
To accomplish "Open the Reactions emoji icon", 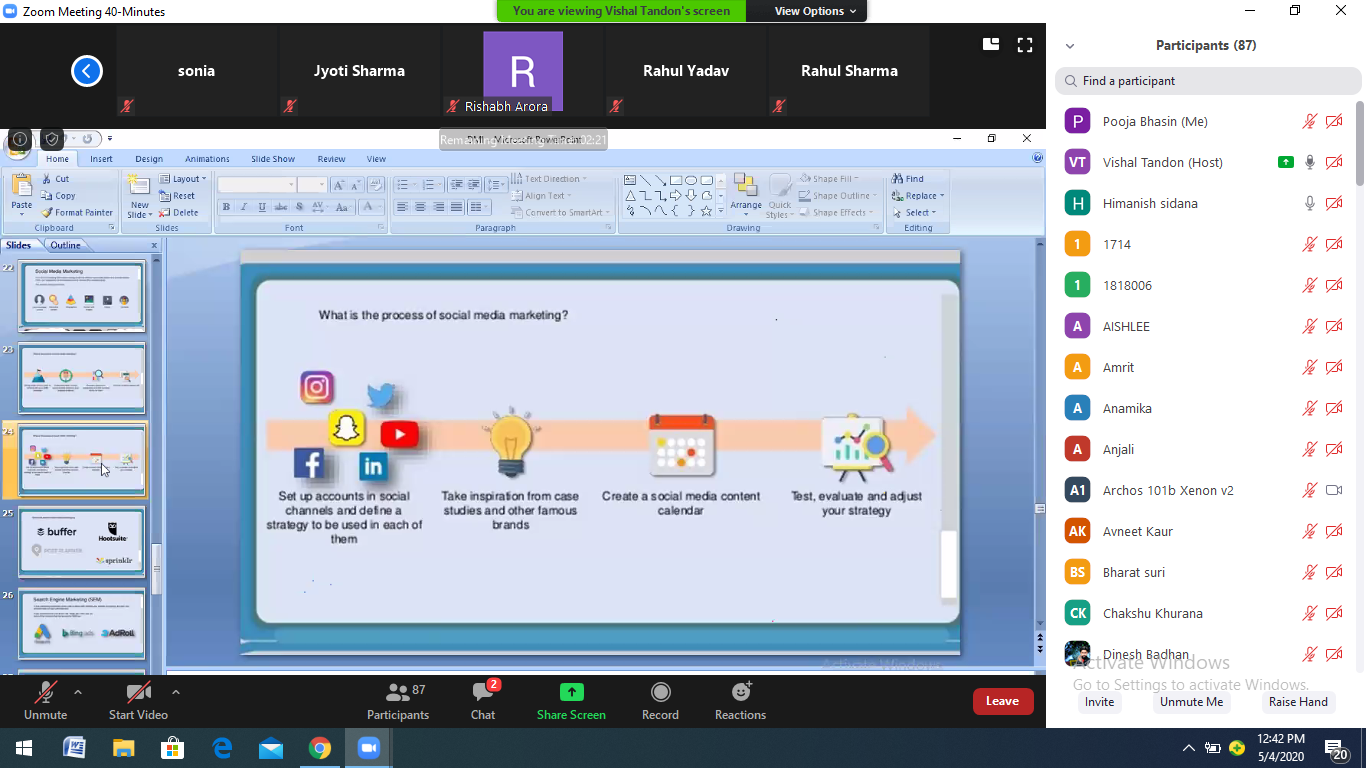I will pos(741,691).
